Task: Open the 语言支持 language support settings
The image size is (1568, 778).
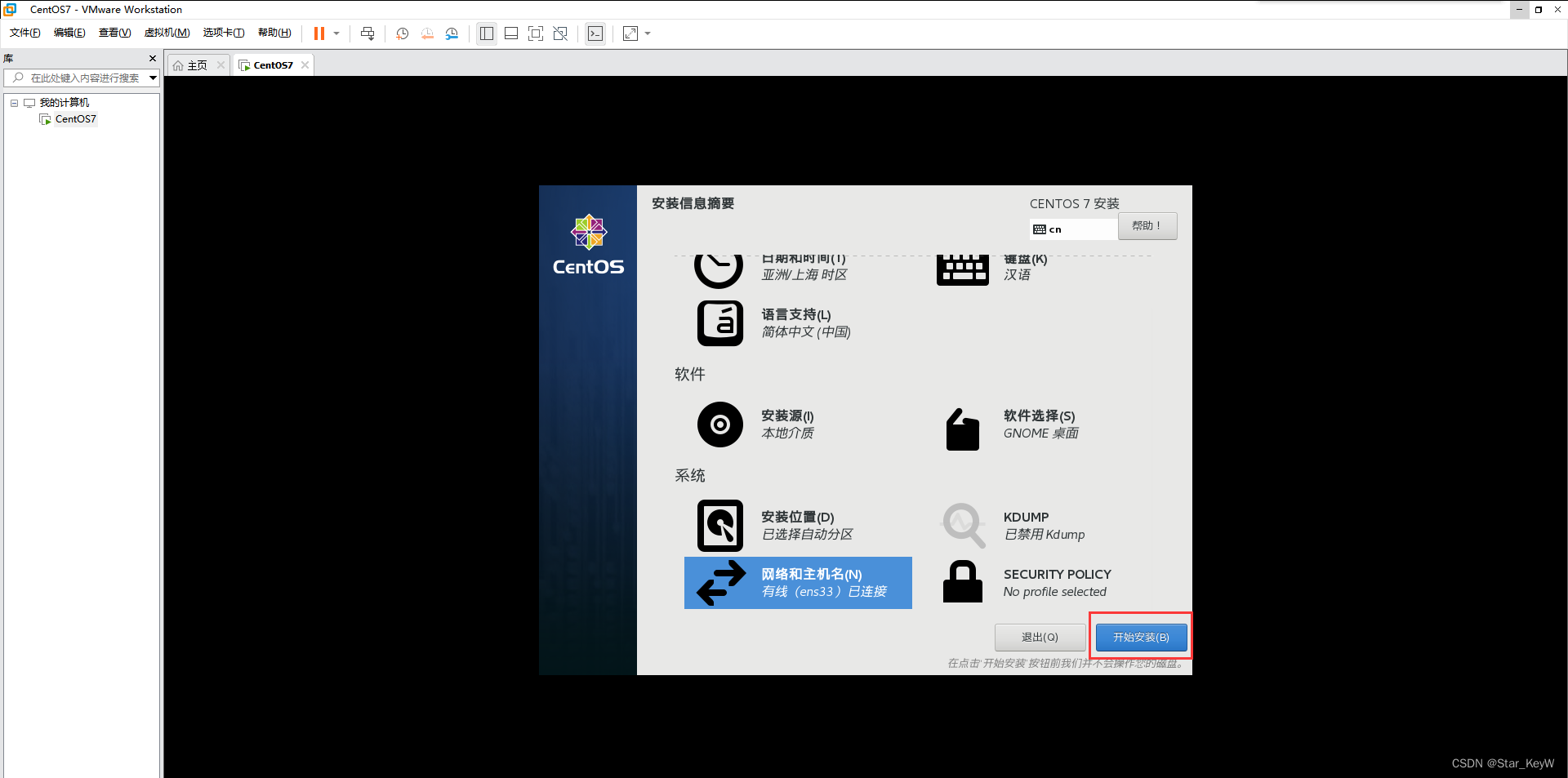Action: click(x=796, y=323)
